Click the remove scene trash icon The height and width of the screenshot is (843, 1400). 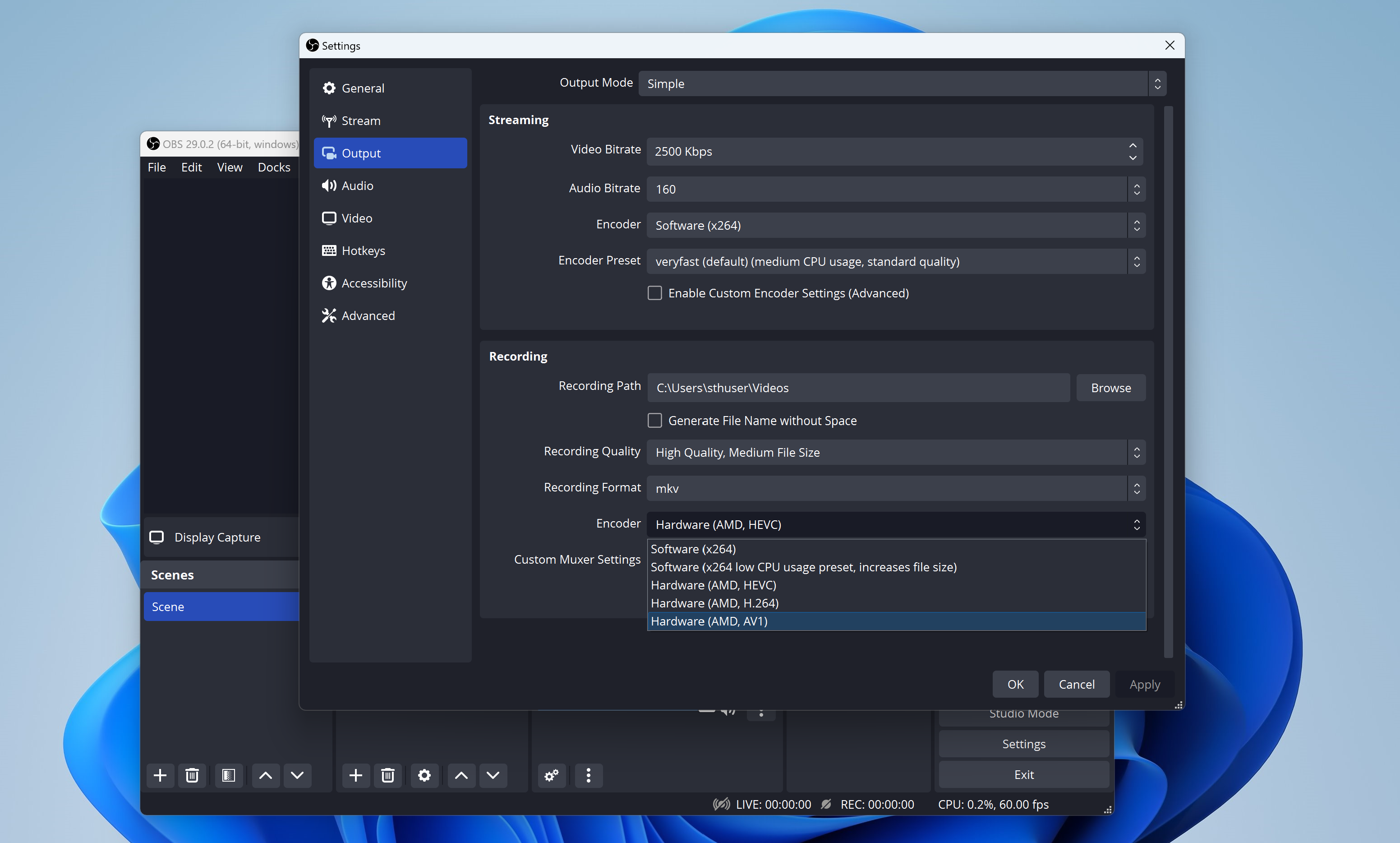pos(192,775)
